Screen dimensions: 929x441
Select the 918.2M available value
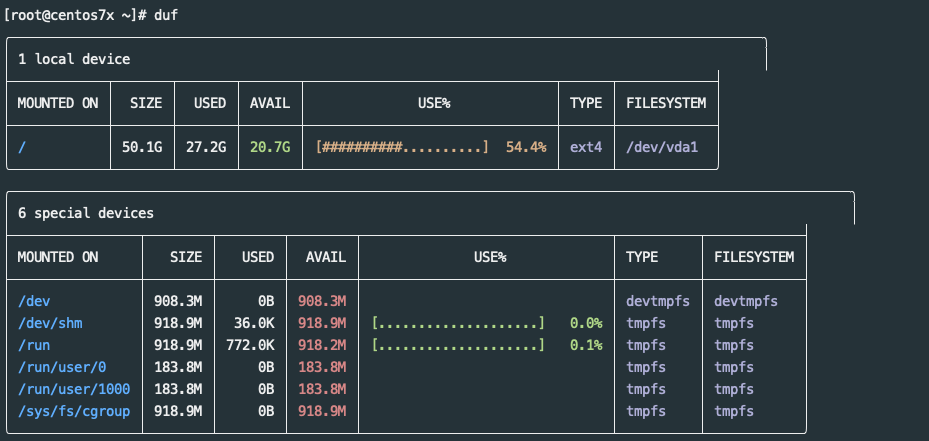tap(322, 345)
